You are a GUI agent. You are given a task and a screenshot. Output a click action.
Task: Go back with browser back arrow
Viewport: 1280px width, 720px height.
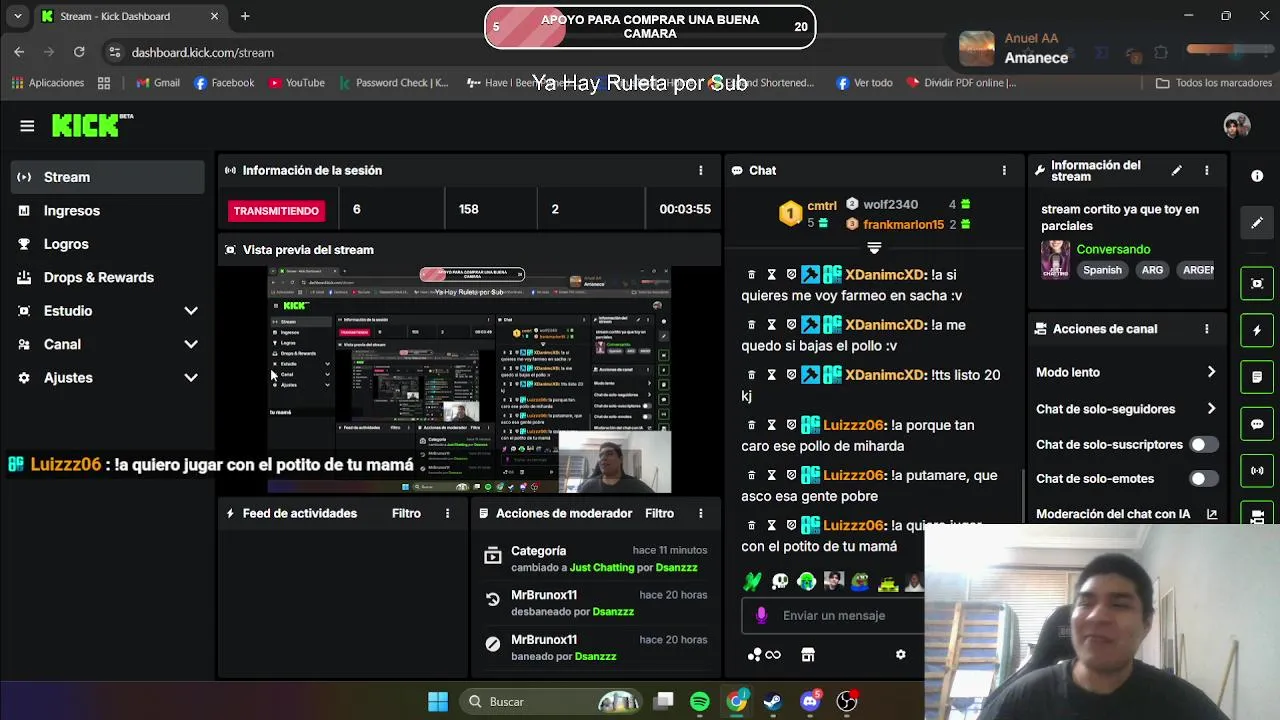click(19, 52)
